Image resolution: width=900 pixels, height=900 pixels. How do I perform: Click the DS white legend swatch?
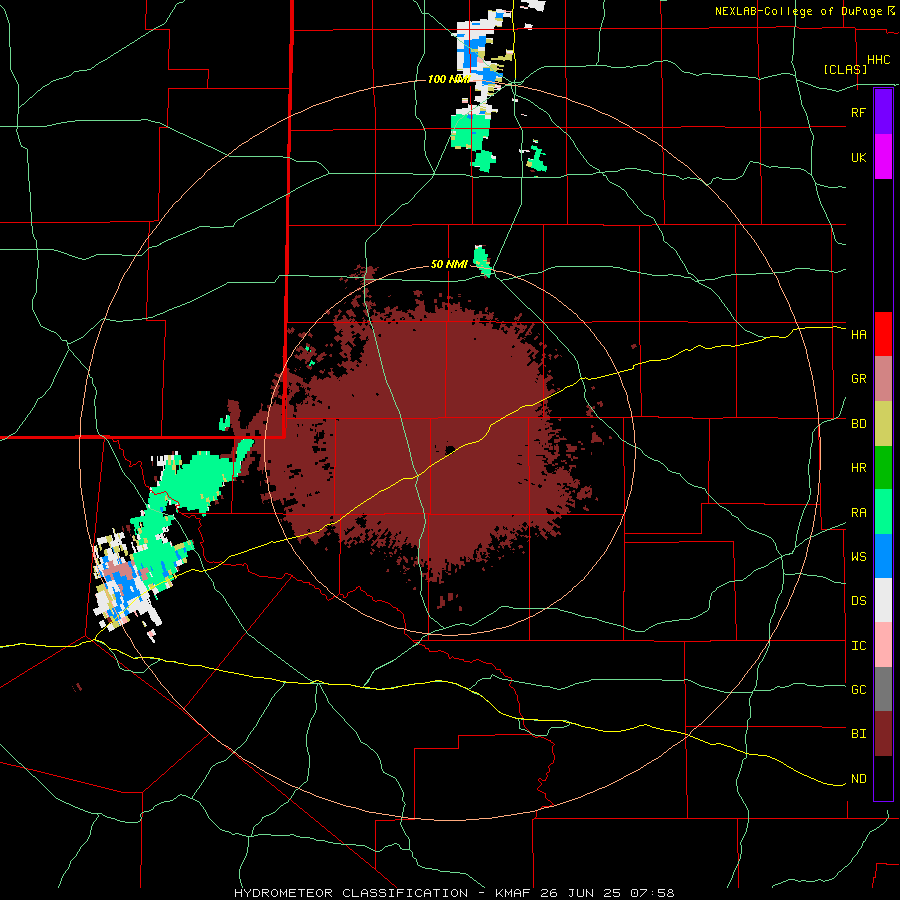[x=883, y=600]
